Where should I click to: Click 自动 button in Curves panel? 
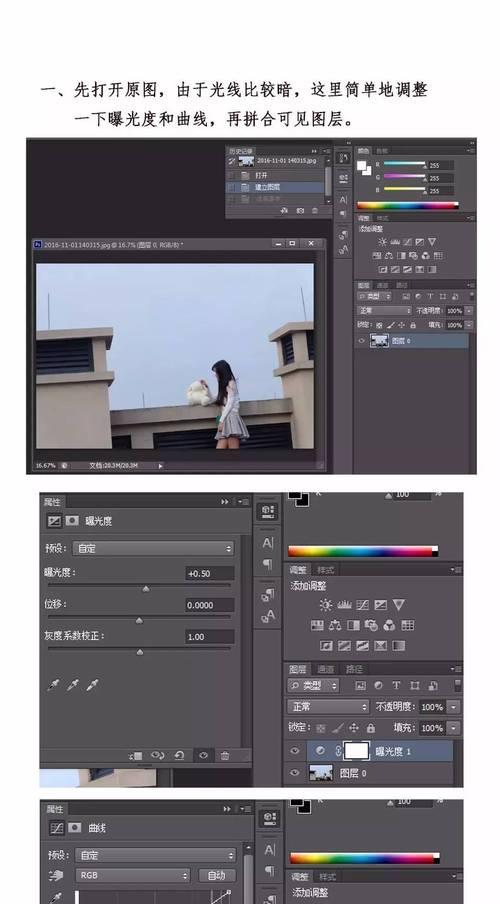click(217, 875)
